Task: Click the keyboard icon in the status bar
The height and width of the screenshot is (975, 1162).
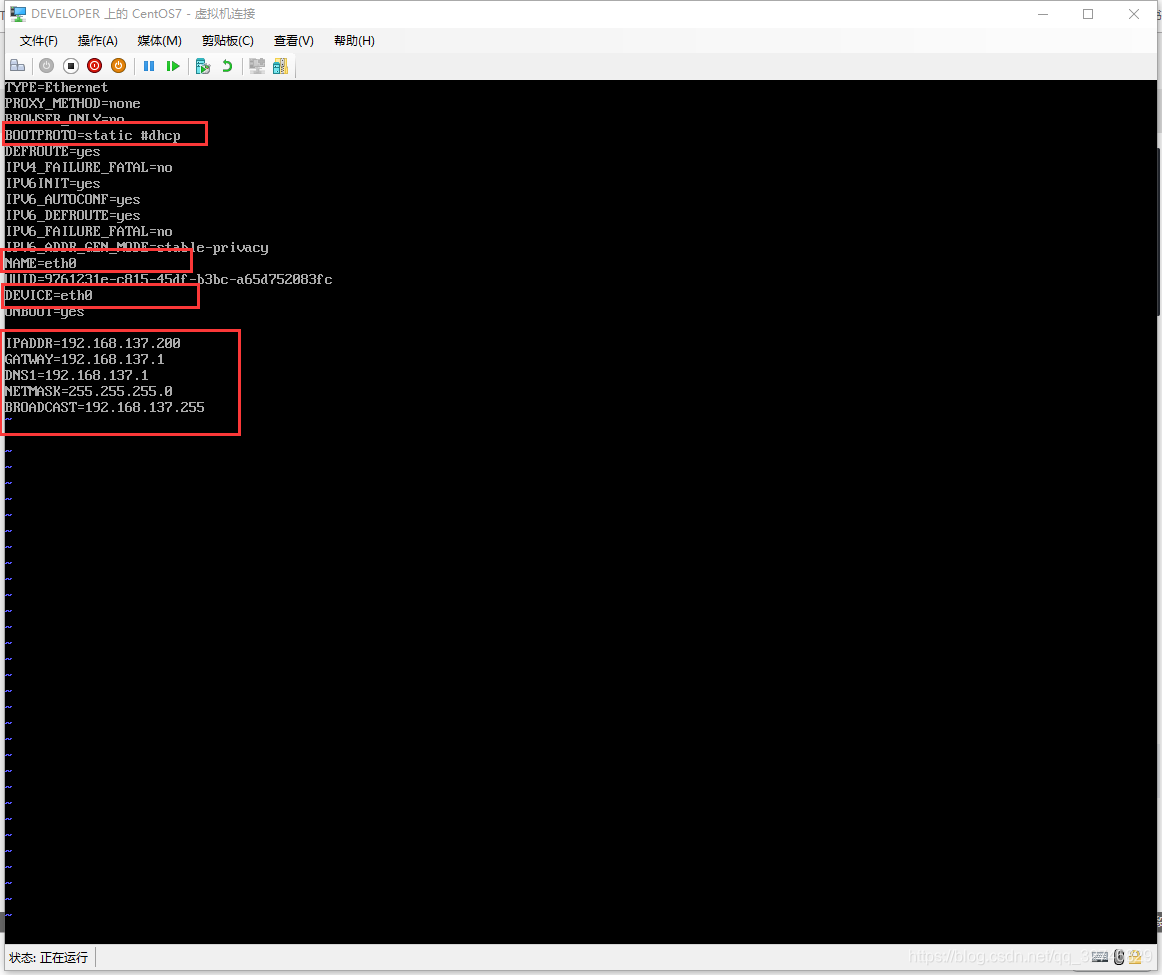Action: pos(1099,957)
